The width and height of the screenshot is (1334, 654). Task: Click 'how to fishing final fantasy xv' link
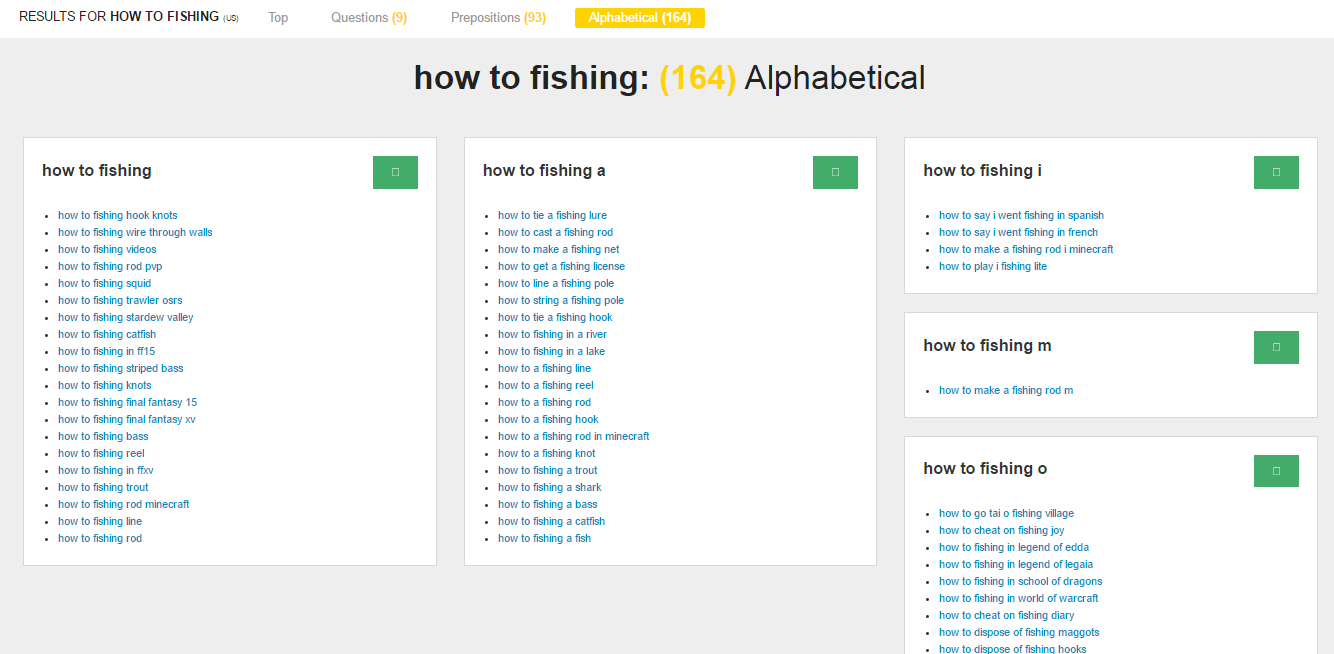[x=127, y=419]
